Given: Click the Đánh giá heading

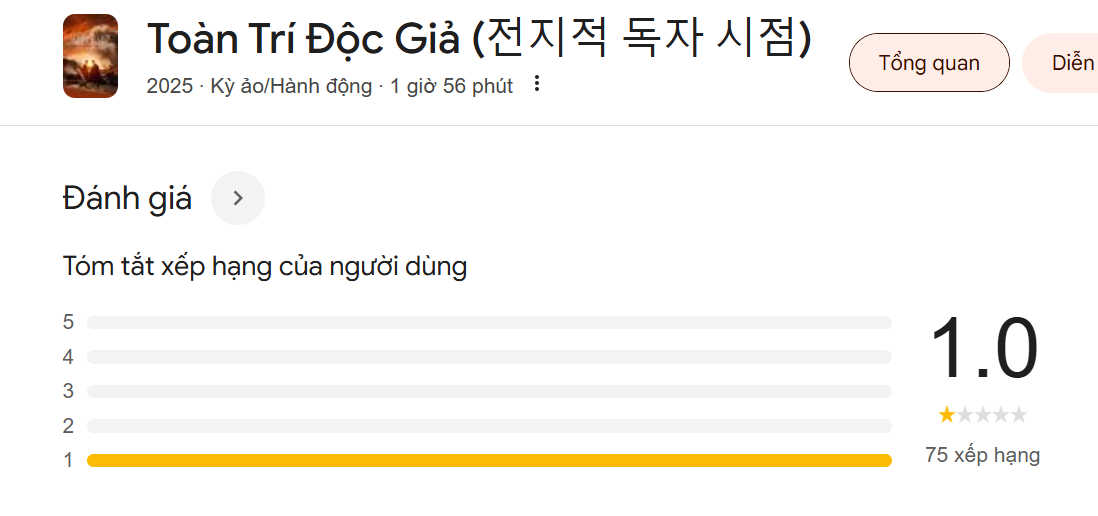Looking at the screenshot, I should point(127,199).
